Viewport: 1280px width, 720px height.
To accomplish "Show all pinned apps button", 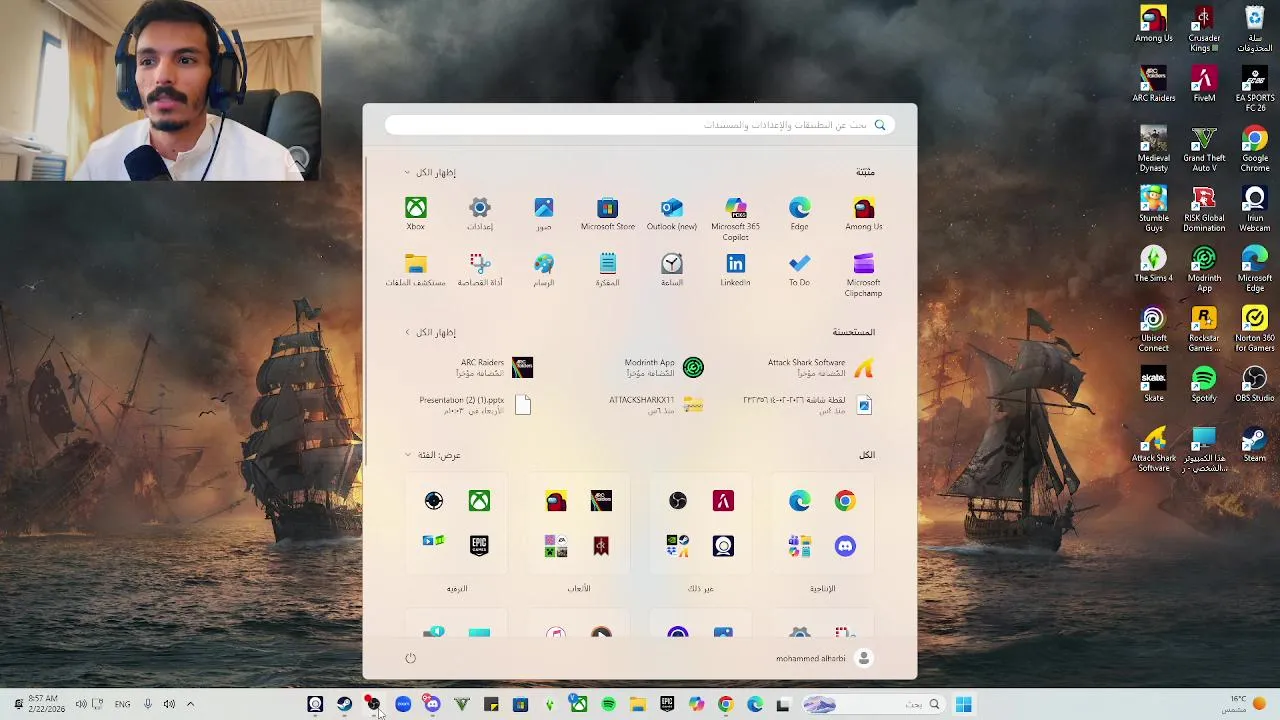I will tap(430, 172).
